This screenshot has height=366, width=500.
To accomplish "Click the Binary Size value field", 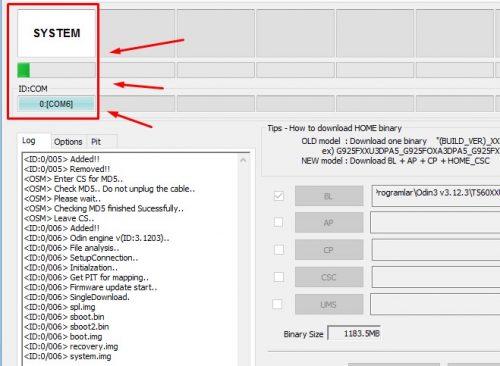I will pyautogui.click(x=354, y=333).
